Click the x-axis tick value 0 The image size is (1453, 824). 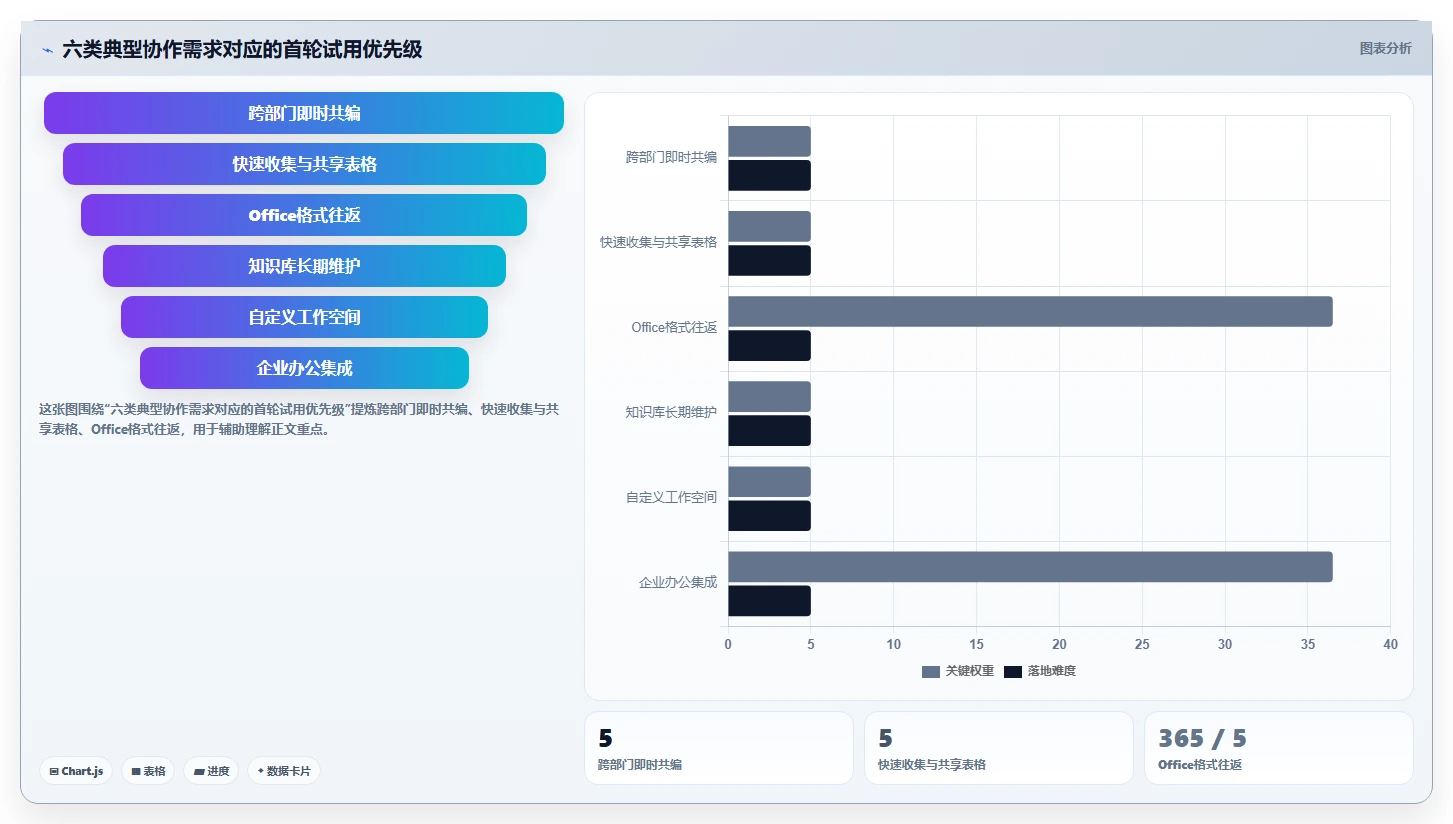click(x=728, y=644)
